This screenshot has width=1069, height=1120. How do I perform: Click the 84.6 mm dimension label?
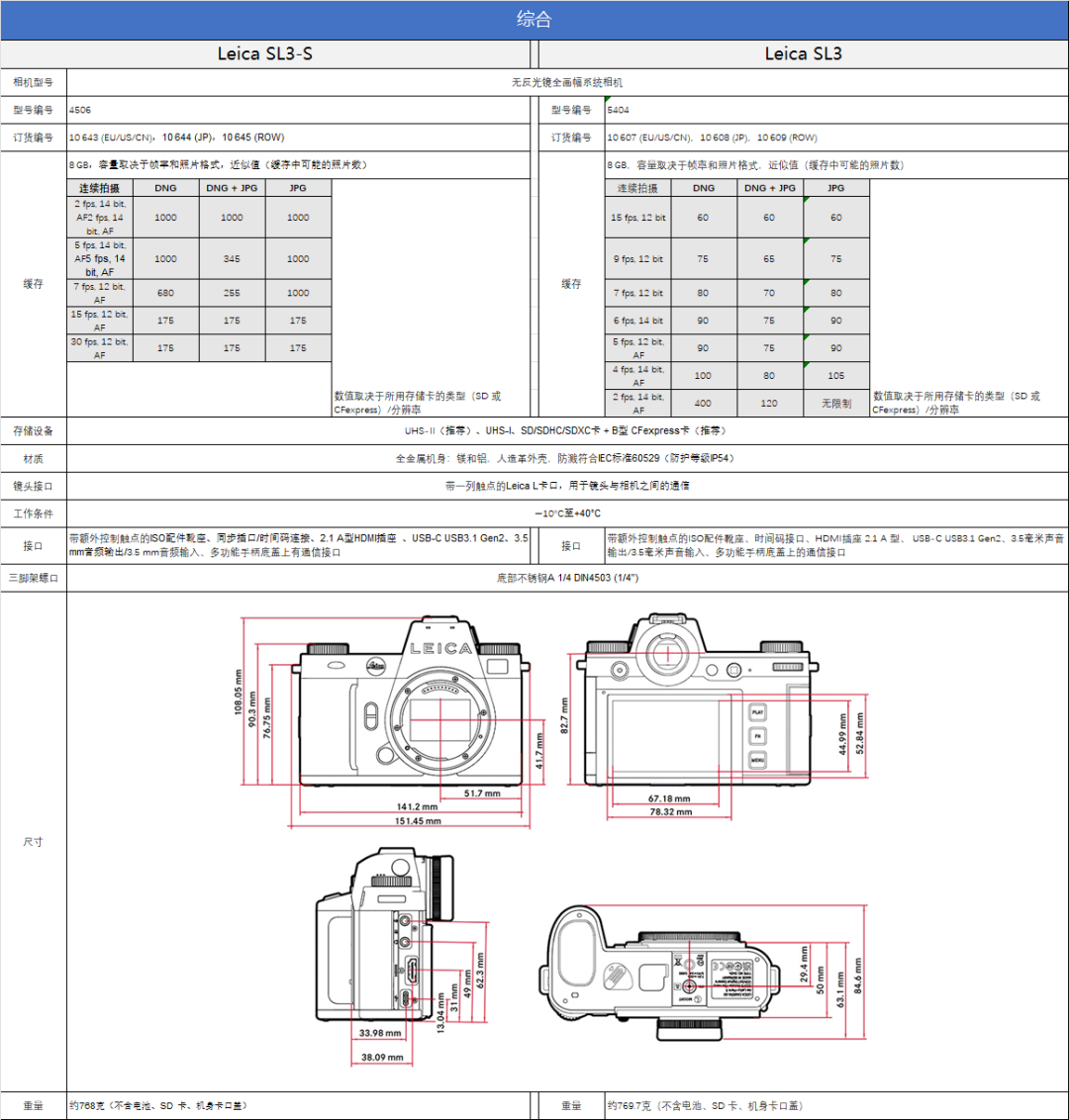[857, 976]
